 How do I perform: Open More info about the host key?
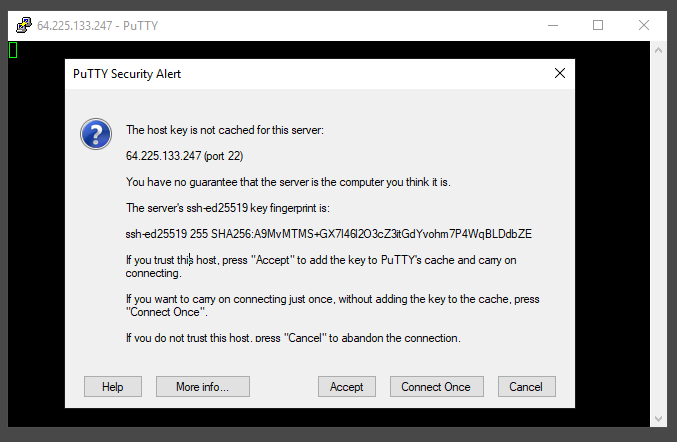point(202,387)
